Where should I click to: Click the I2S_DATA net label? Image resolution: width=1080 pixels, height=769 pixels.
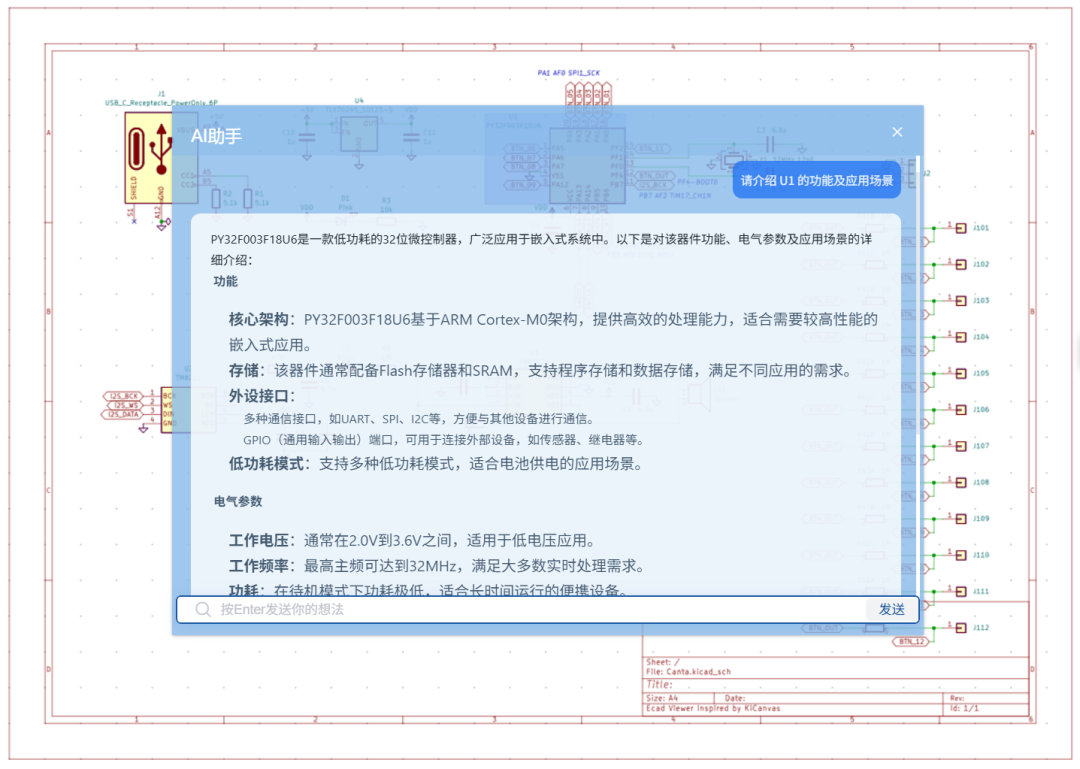123,414
